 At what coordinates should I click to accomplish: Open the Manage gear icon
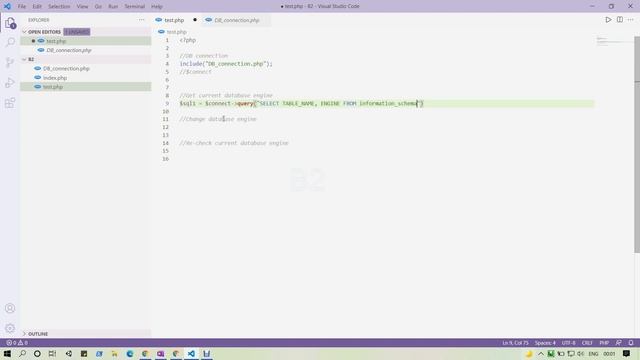[10, 329]
